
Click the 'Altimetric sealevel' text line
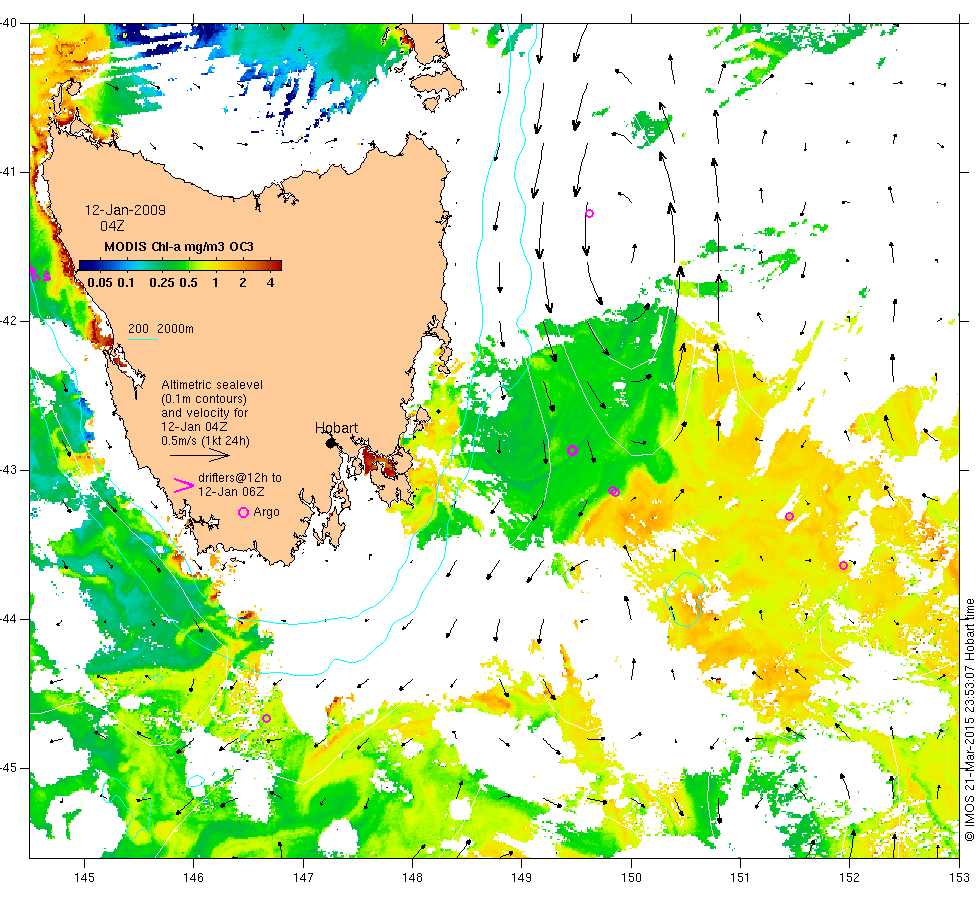point(212,385)
